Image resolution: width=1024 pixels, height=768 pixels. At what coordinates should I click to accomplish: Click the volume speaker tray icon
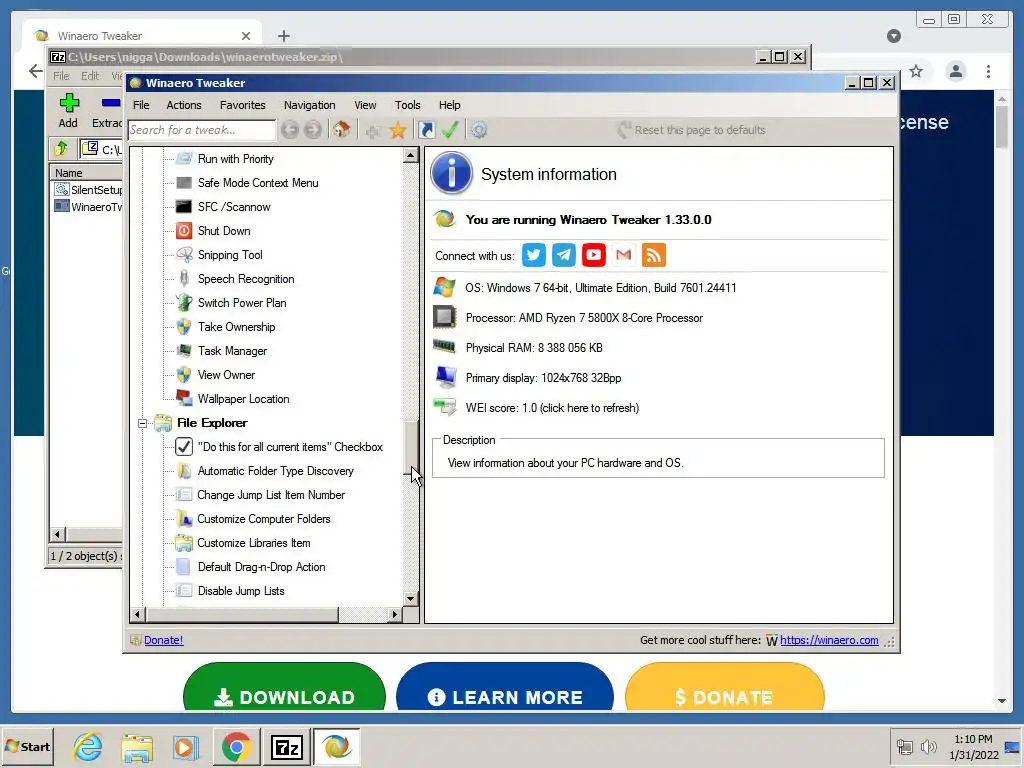[927, 746]
